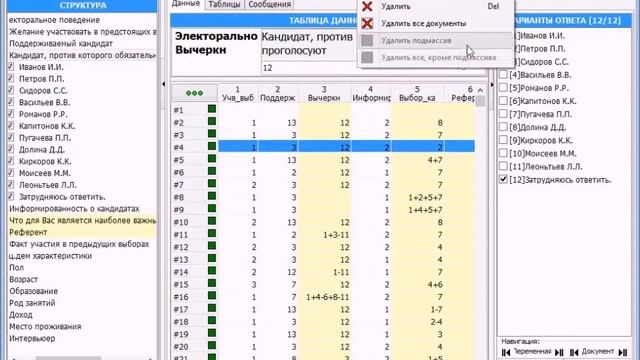Switch to the Сообщения tab
Screen dimensions: 640x360
point(269,4)
